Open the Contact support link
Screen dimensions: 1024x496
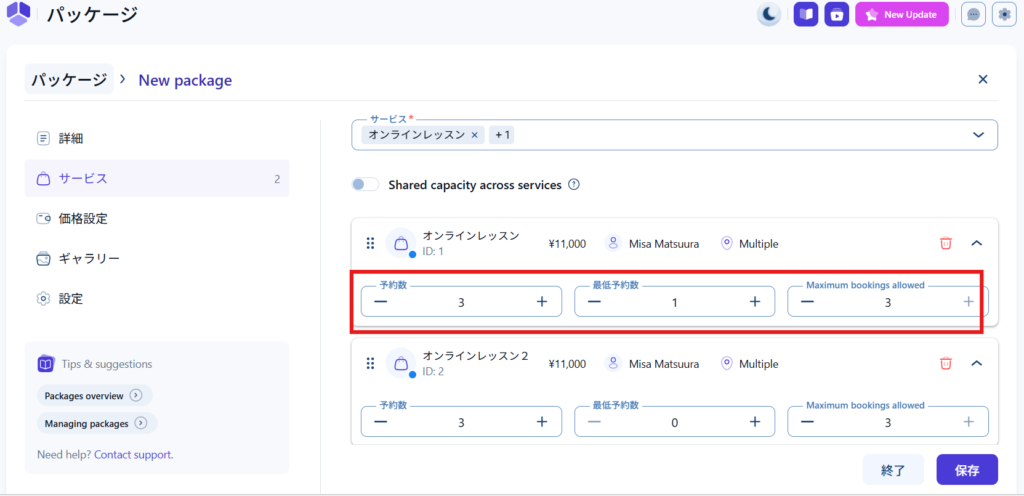pos(133,454)
